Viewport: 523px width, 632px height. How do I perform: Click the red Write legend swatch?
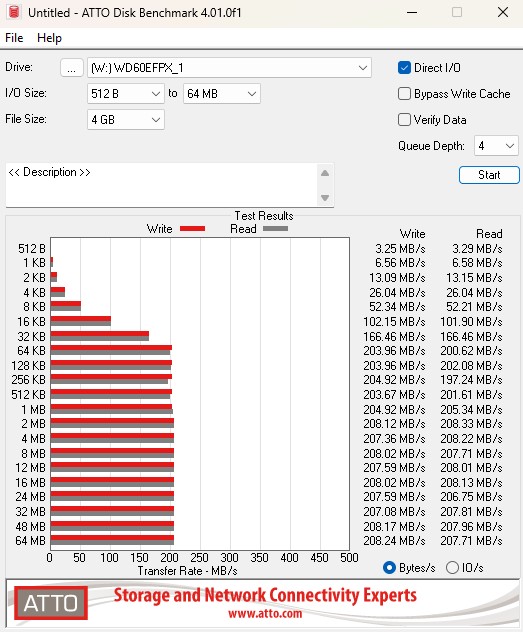coord(193,229)
